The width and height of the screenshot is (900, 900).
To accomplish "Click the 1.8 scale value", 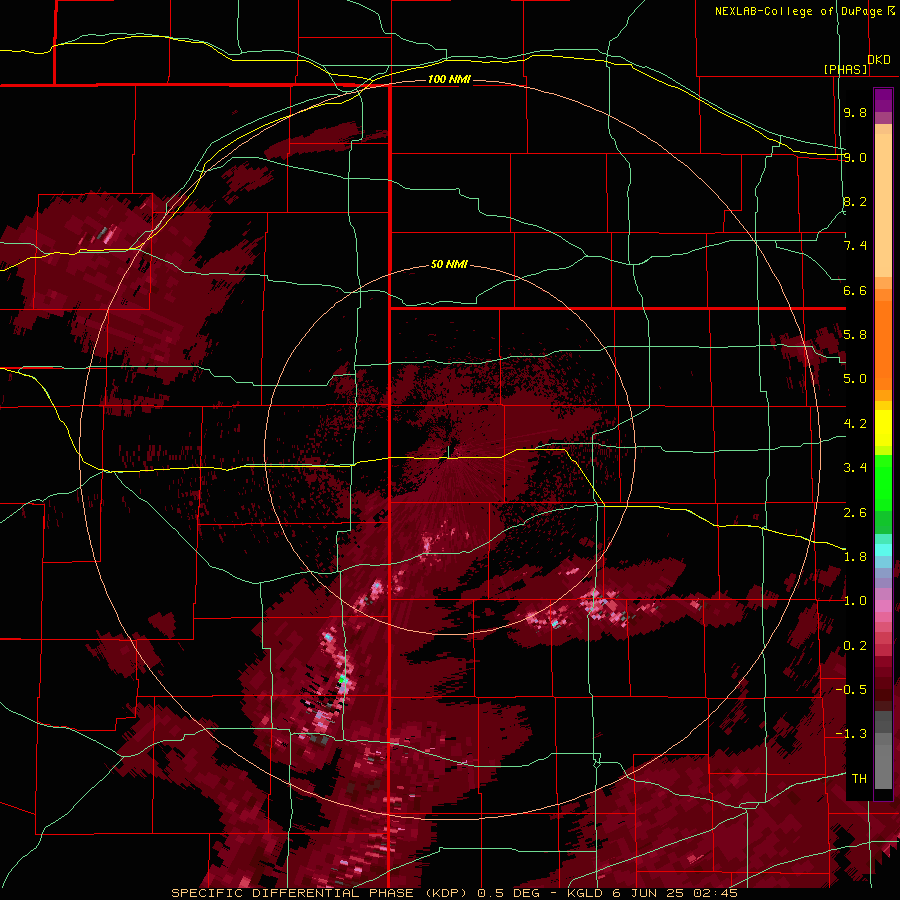I will point(855,556).
